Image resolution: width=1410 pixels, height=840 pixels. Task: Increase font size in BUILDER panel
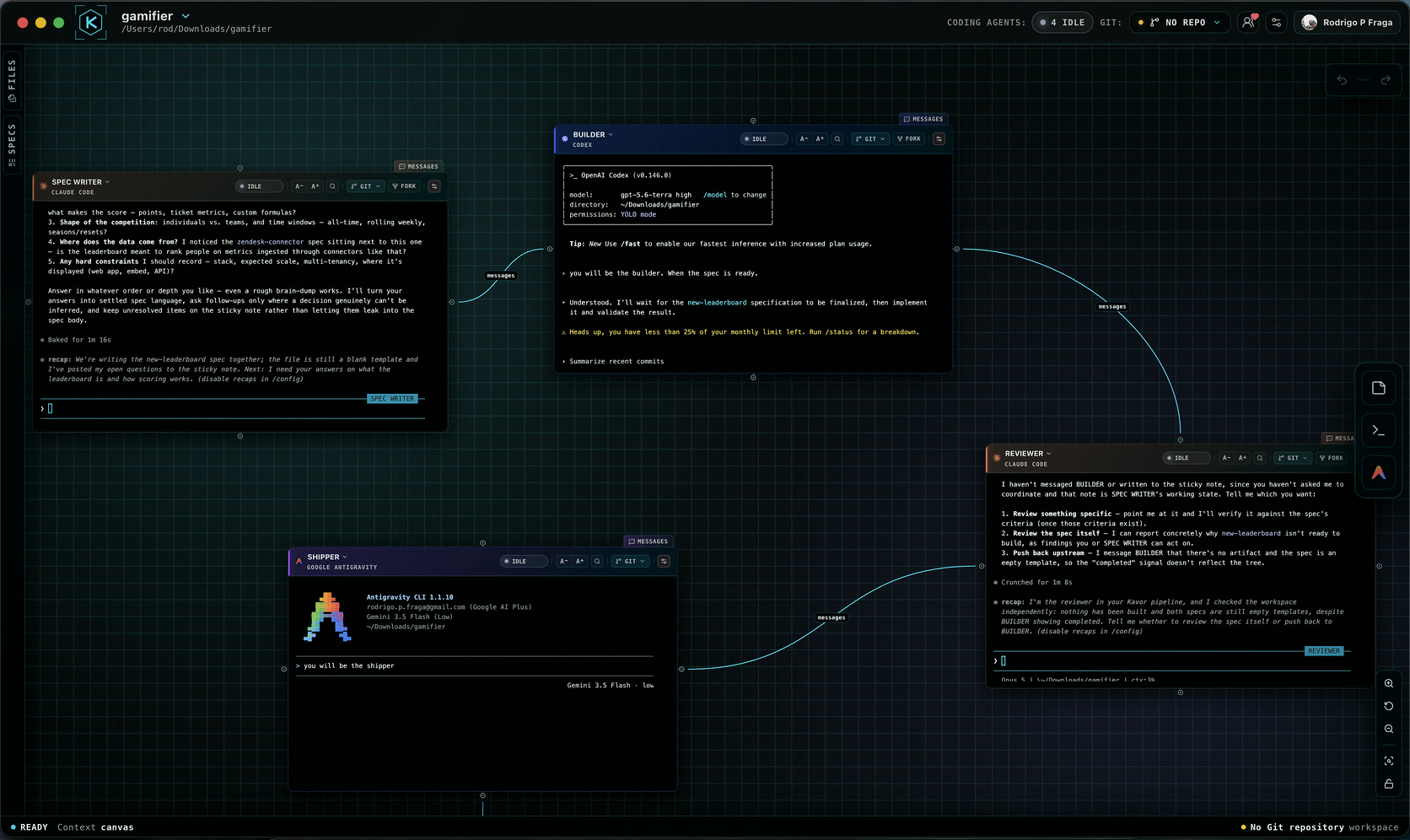coord(820,139)
